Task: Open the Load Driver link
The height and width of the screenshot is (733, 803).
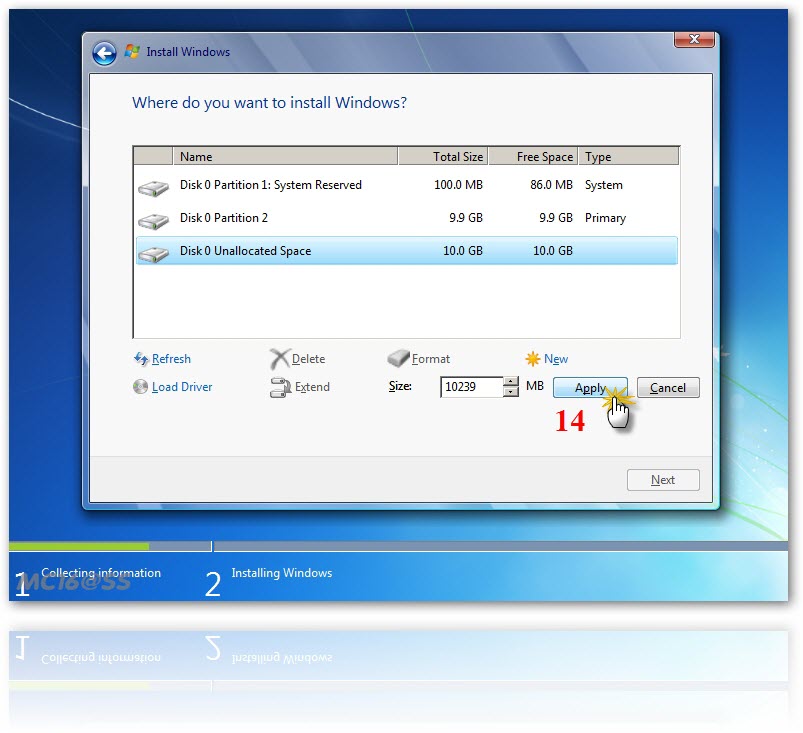Action: (182, 387)
